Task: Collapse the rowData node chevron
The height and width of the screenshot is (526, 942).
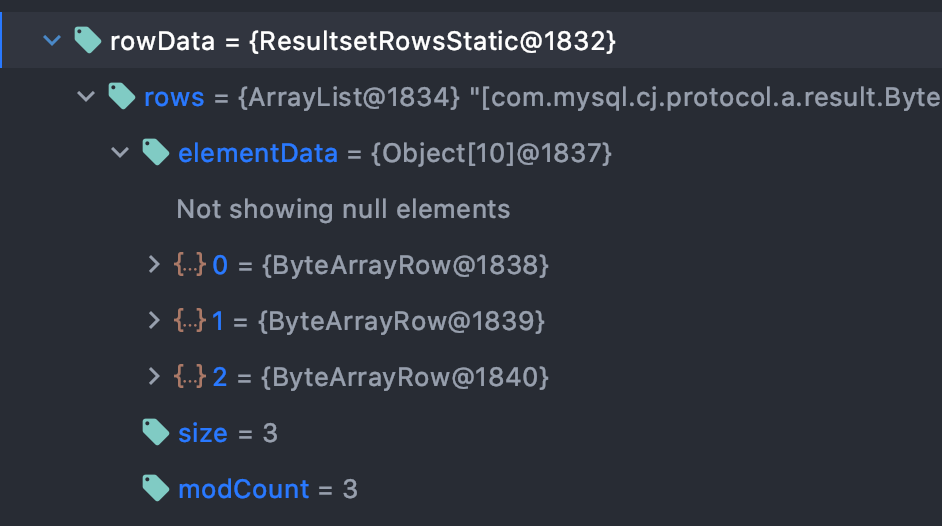Action: tap(52, 41)
